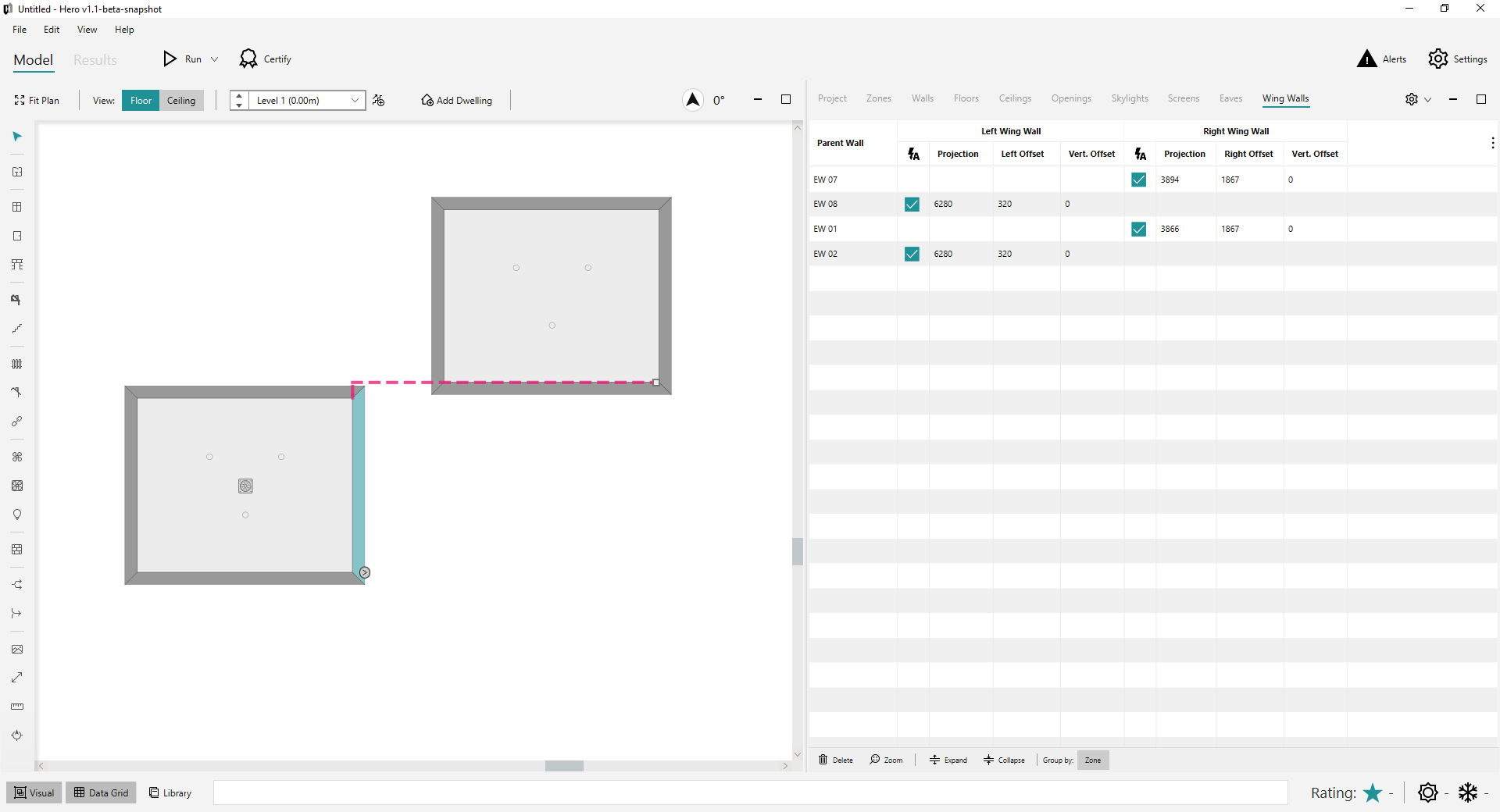Uncheck EW 08 left wing wall checkbox
The width and height of the screenshot is (1500, 812).
coord(912,205)
